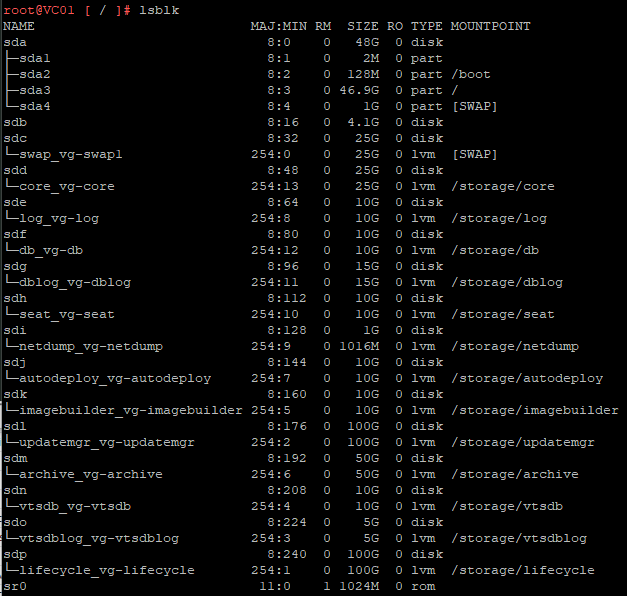Click the sda4 partition entry
This screenshot has width=627, height=596.
35,106
